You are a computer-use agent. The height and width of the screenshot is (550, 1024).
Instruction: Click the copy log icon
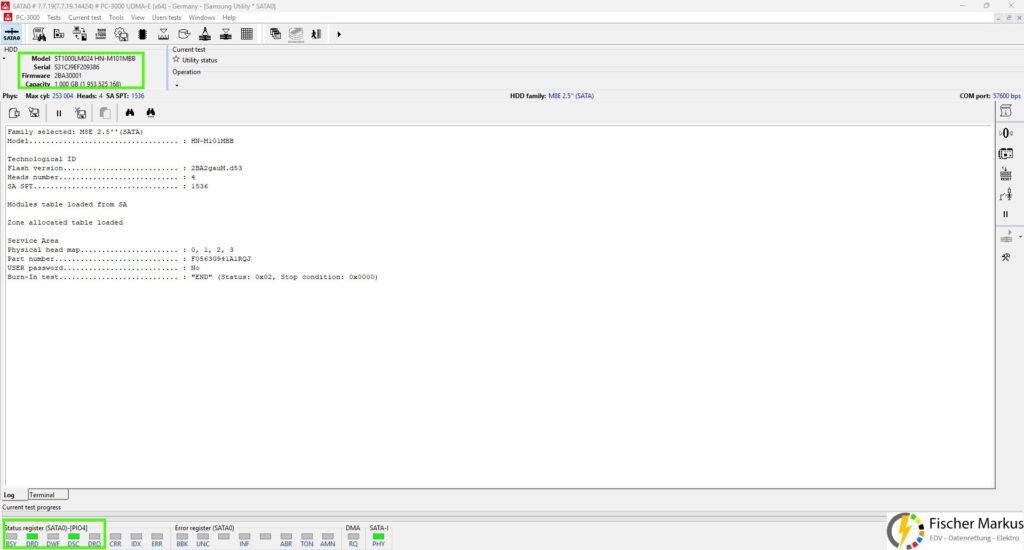pos(104,113)
